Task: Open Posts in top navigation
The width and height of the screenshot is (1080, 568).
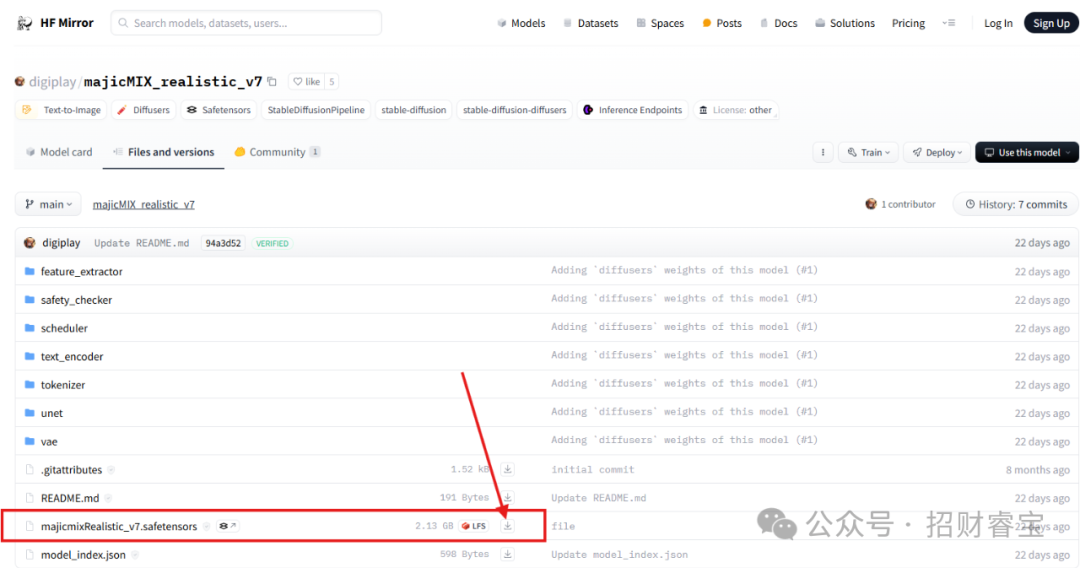Action: tap(722, 23)
